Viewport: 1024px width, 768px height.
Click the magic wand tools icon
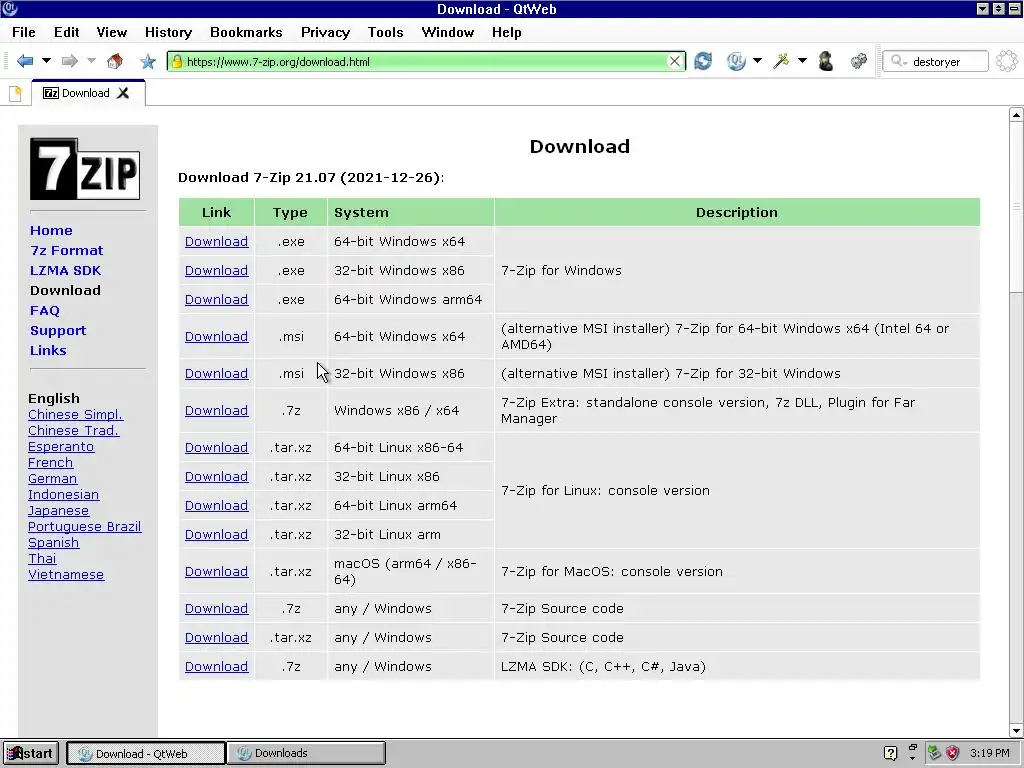click(x=781, y=61)
